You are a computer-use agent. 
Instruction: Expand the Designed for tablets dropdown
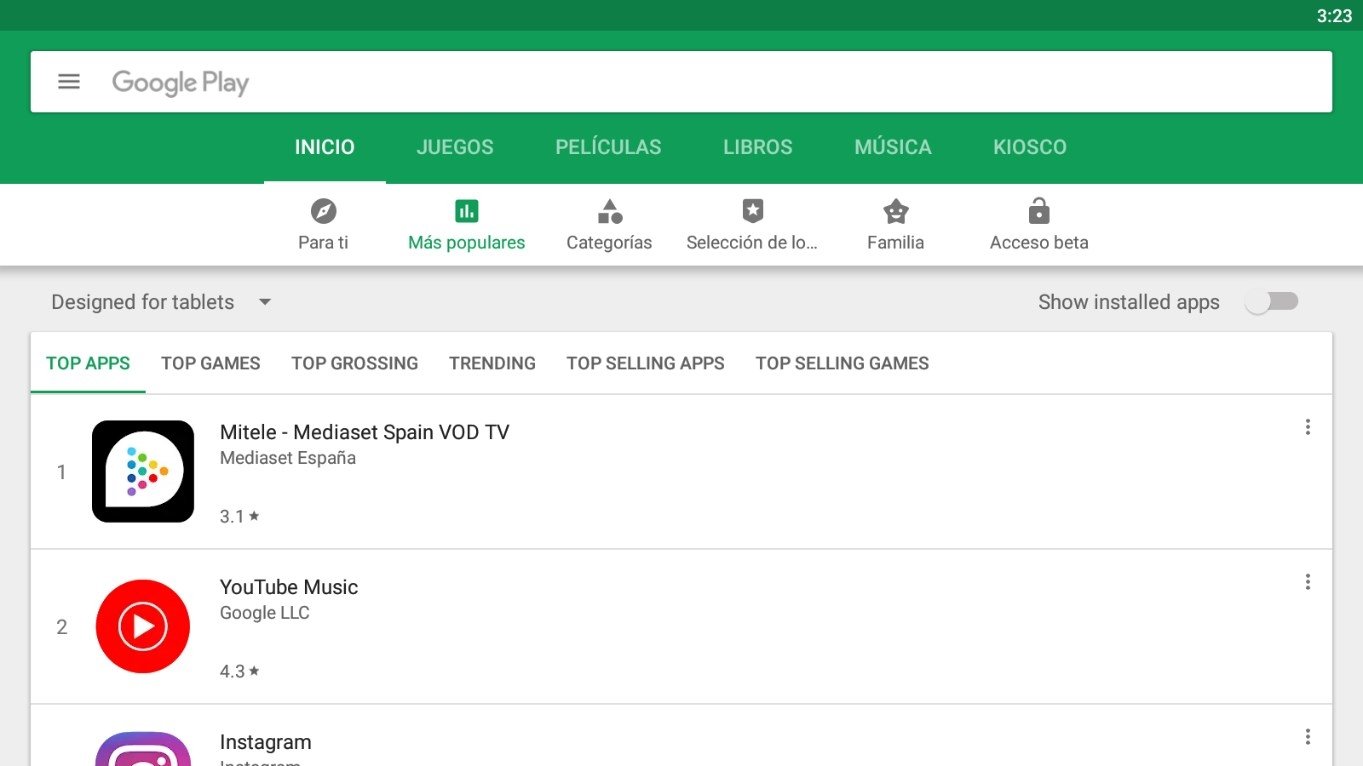point(162,302)
